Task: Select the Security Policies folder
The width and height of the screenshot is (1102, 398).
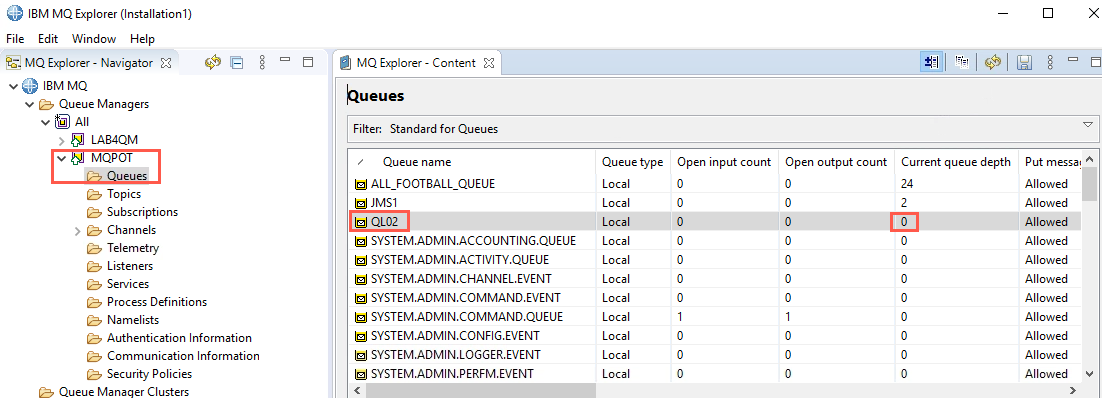Action: point(149,374)
